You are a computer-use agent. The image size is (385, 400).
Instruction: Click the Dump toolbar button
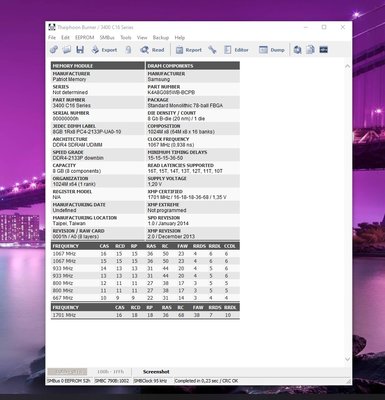point(272,50)
